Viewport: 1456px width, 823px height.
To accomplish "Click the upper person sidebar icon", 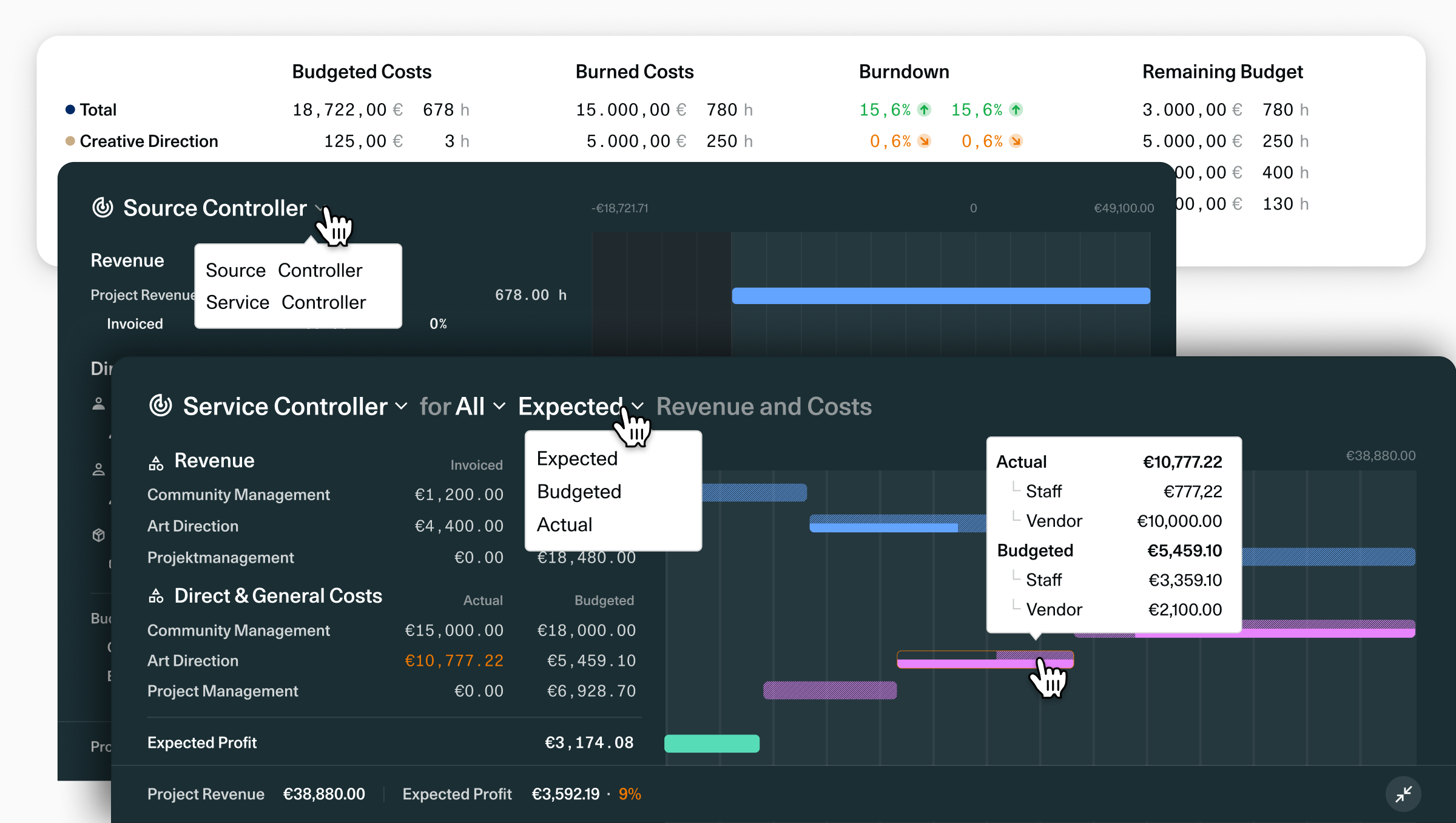I will (99, 404).
